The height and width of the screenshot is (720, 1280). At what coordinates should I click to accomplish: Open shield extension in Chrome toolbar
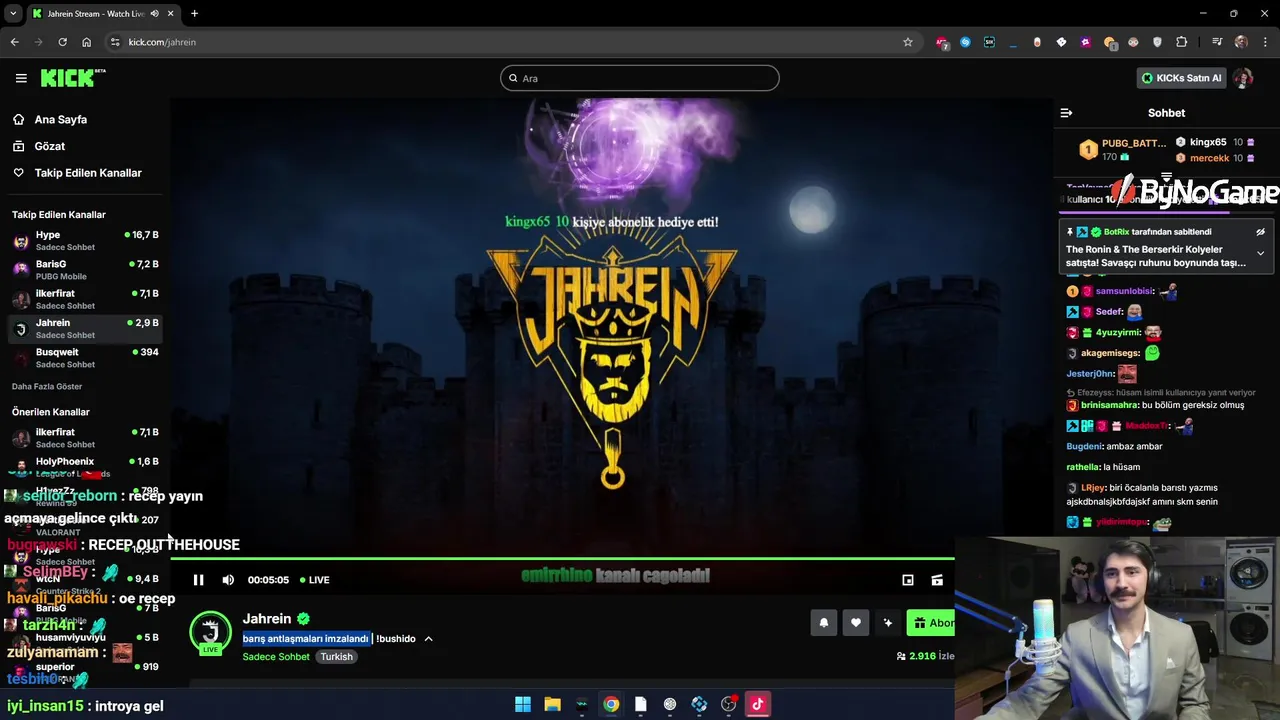click(1157, 42)
